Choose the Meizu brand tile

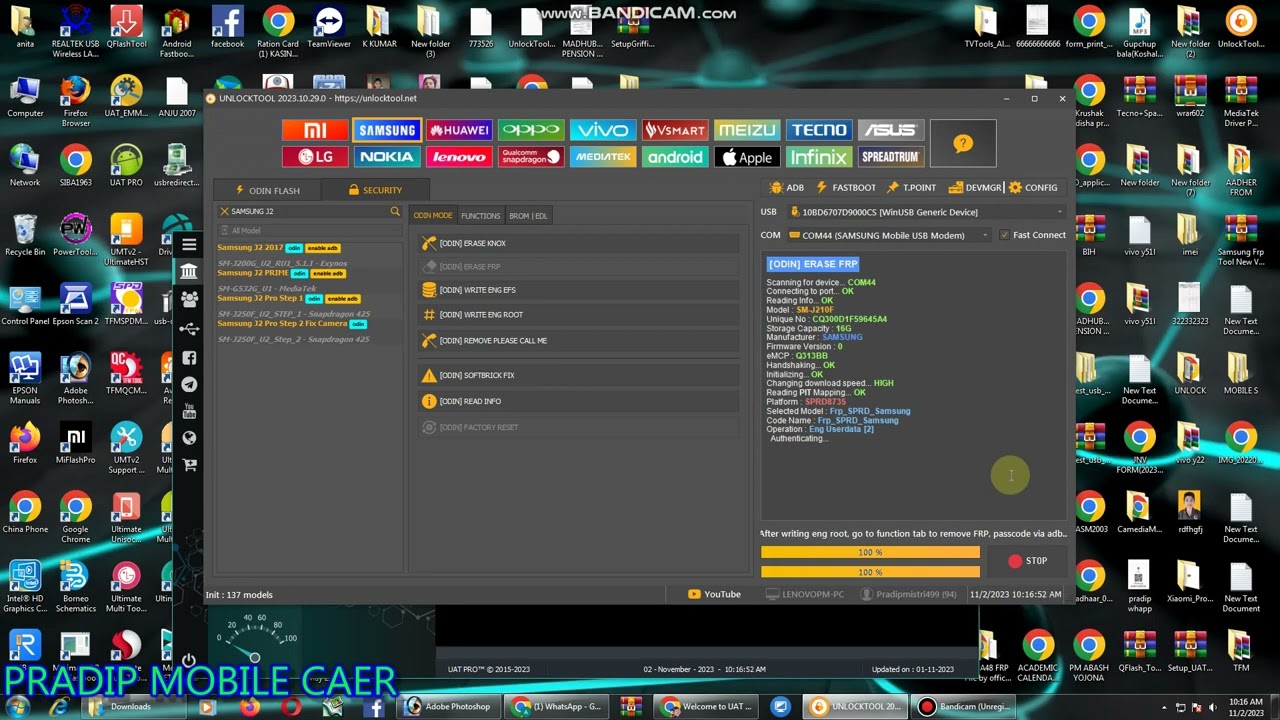coord(747,130)
